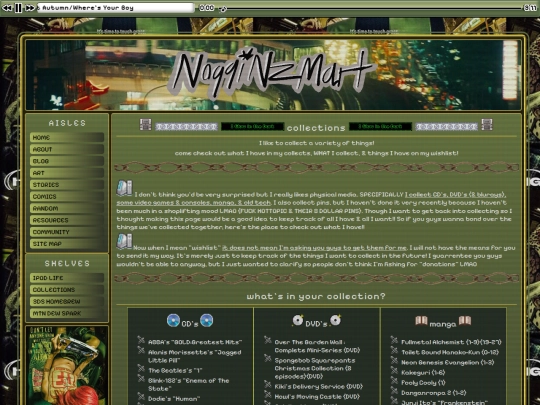Click bullet icon beside Fooly Cooly
Image resolution: width=540 pixels, height=405 pixels.
(x=394, y=380)
